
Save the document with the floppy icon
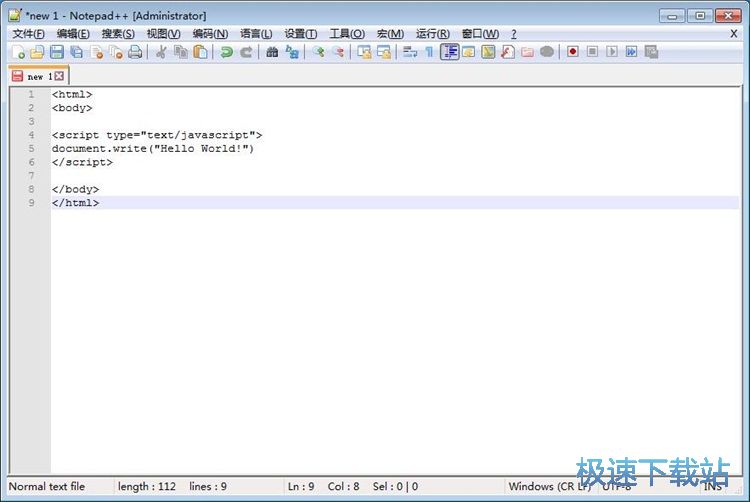tap(57, 52)
